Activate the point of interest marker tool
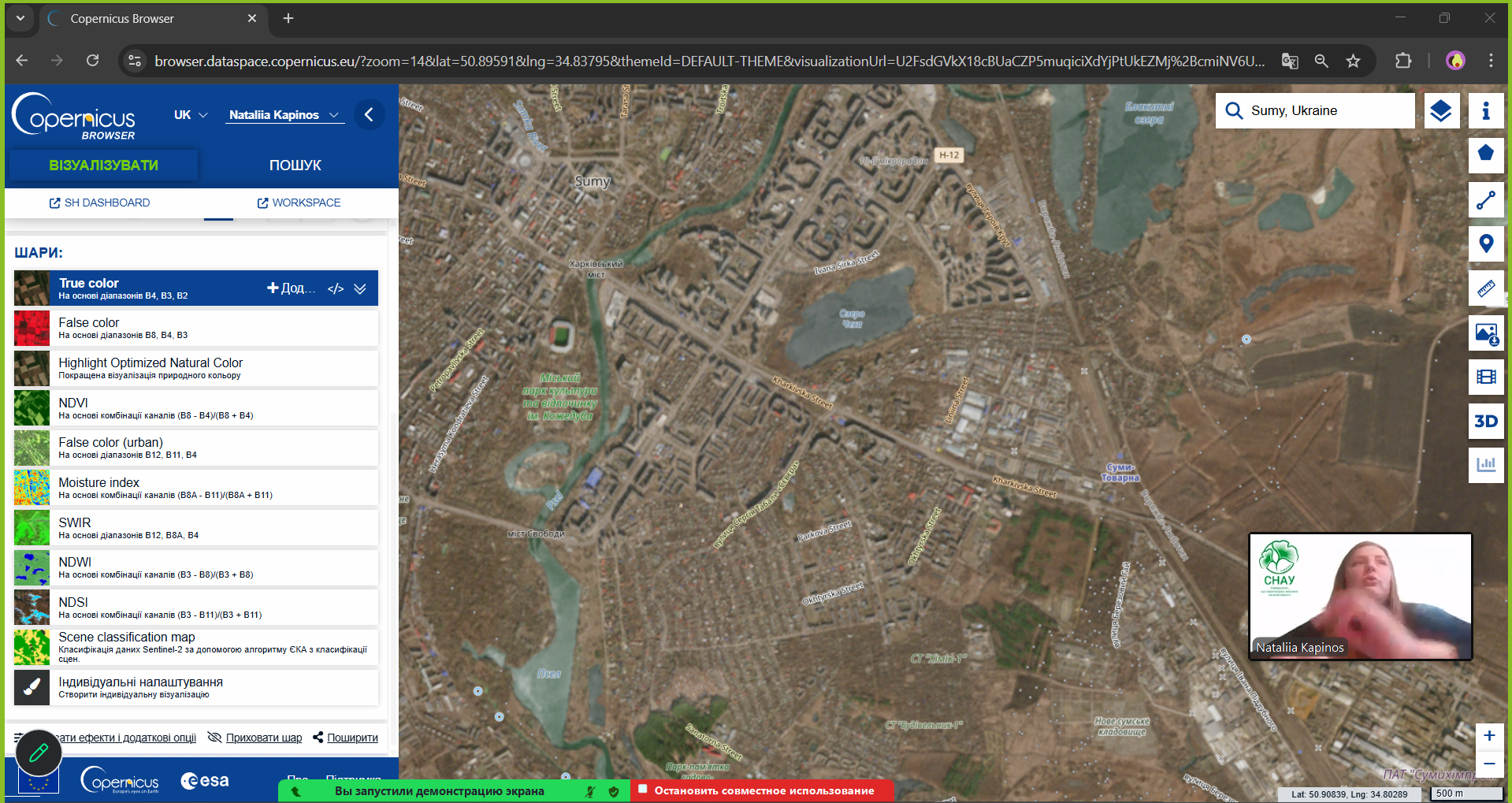Image resolution: width=1512 pixels, height=803 pixels. click(1486, 244)
